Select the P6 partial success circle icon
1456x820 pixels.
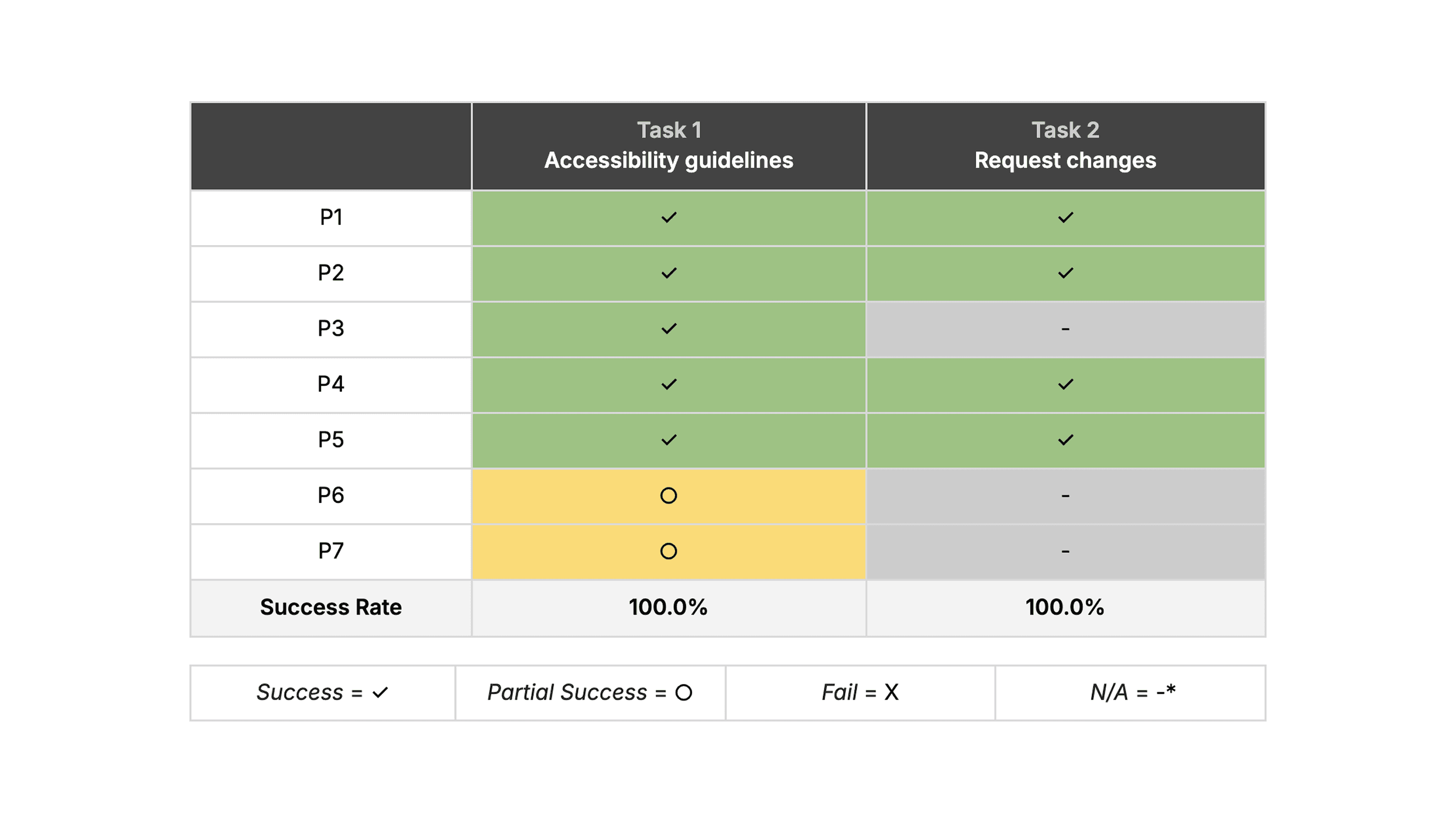(669, 496)
